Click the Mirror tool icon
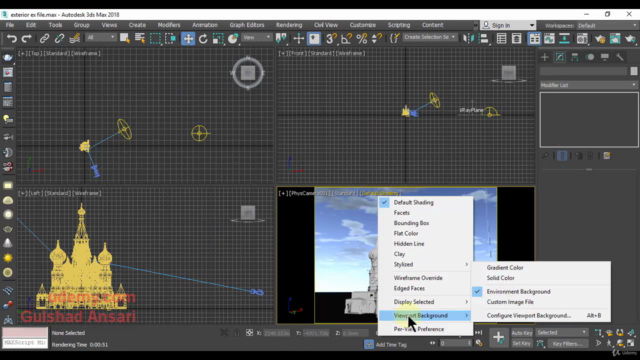This screenshot has height=360, width=640. point(468,38)
